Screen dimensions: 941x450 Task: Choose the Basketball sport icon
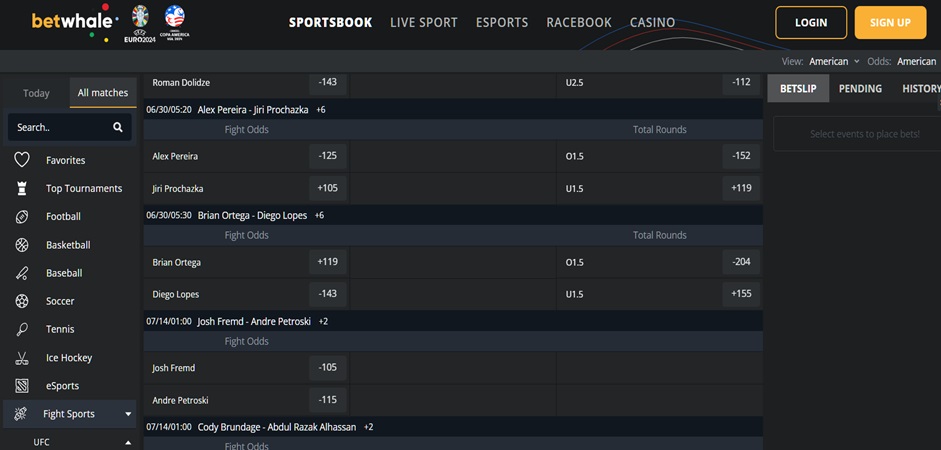click(22, 245)
